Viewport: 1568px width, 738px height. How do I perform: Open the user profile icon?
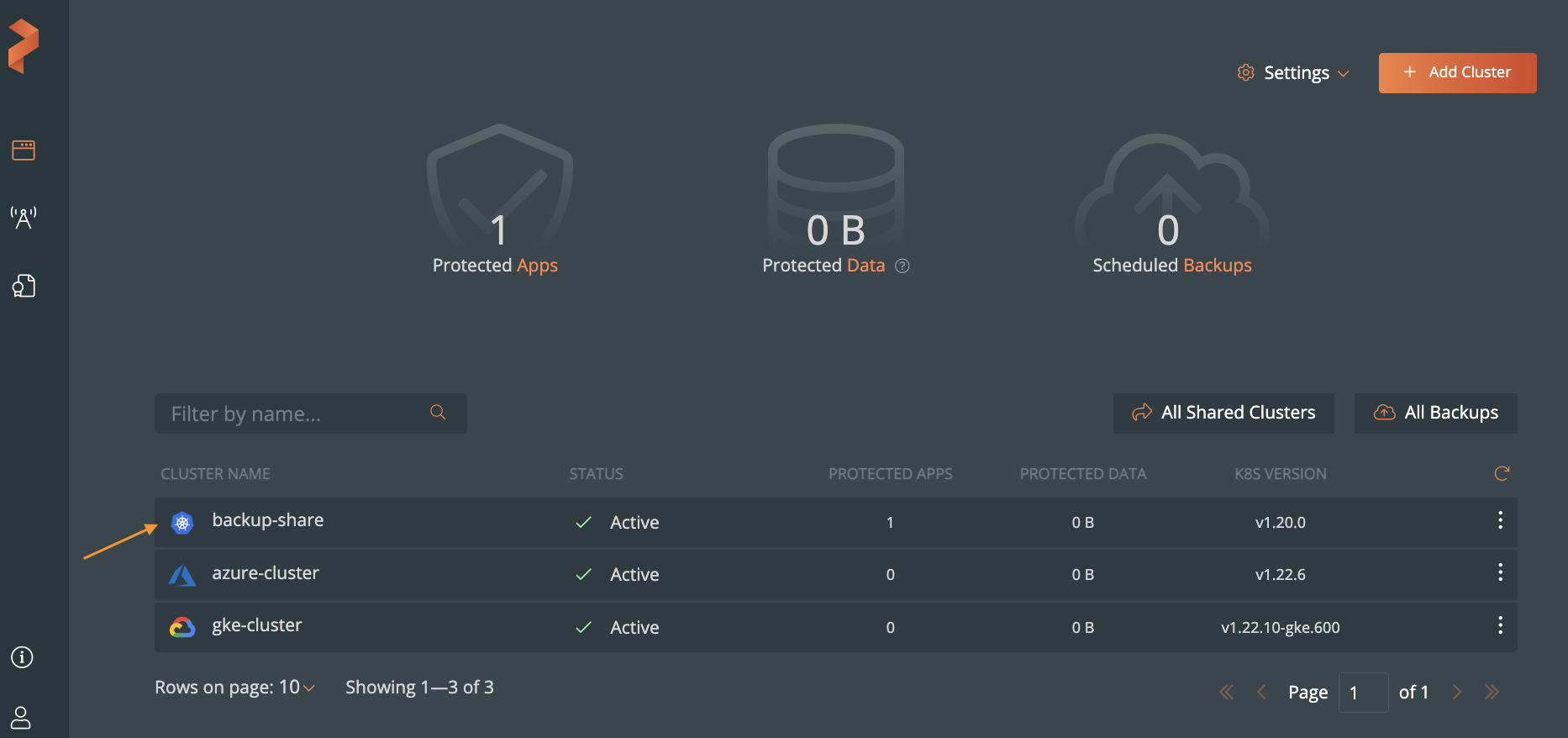pyautogui.click(x=21, y=717)
